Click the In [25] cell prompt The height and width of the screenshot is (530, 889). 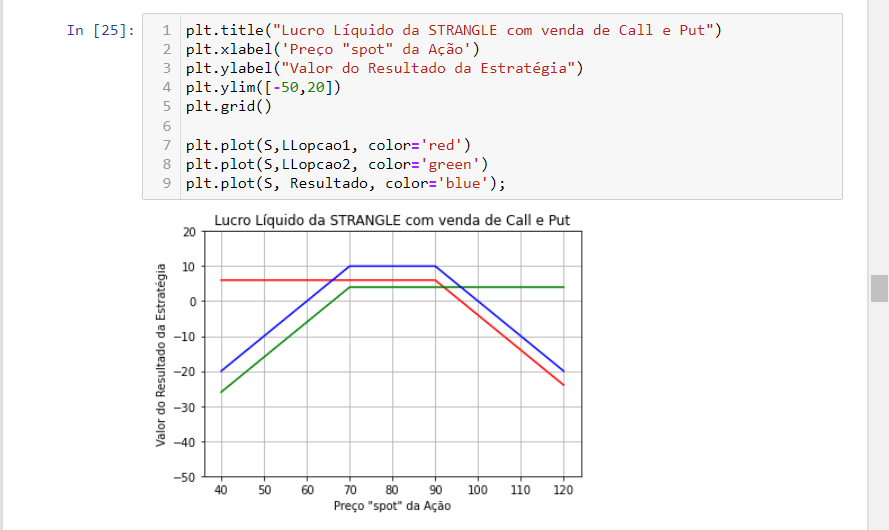pyautogui.click(x=99, y=30)
